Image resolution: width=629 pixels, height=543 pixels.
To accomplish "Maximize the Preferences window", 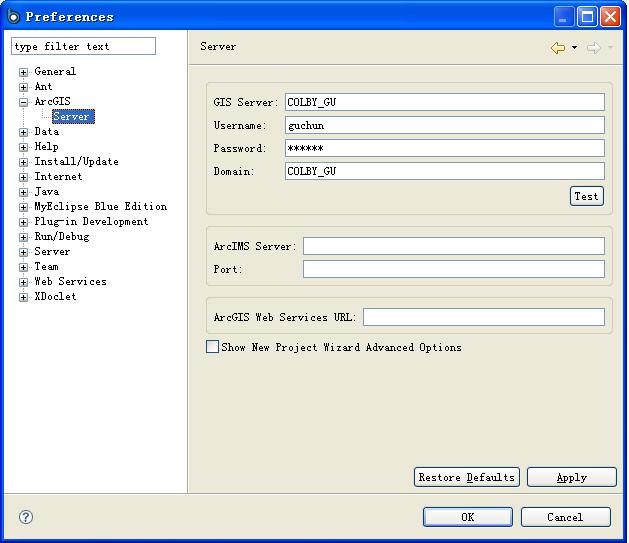I will (587, 17).
